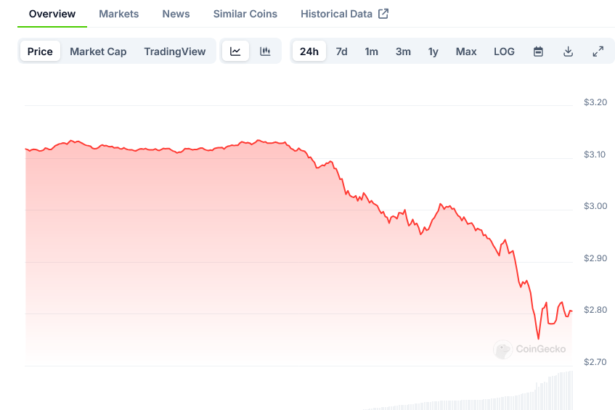This screenshot has height=410, width=615.
Task: Choose the 3m time range
Action: 402,51
